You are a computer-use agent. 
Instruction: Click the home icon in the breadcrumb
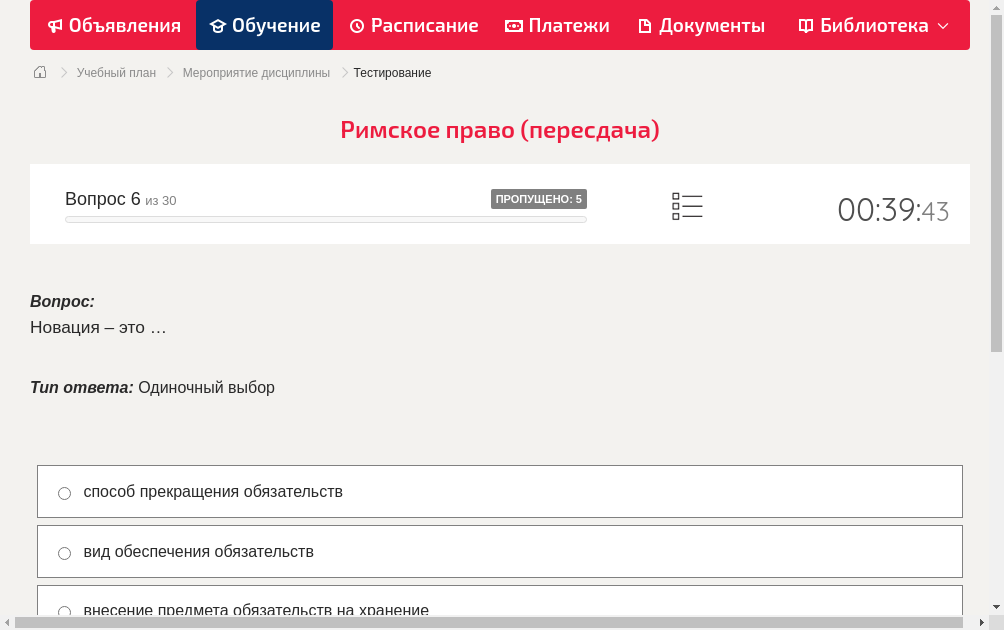39,72
